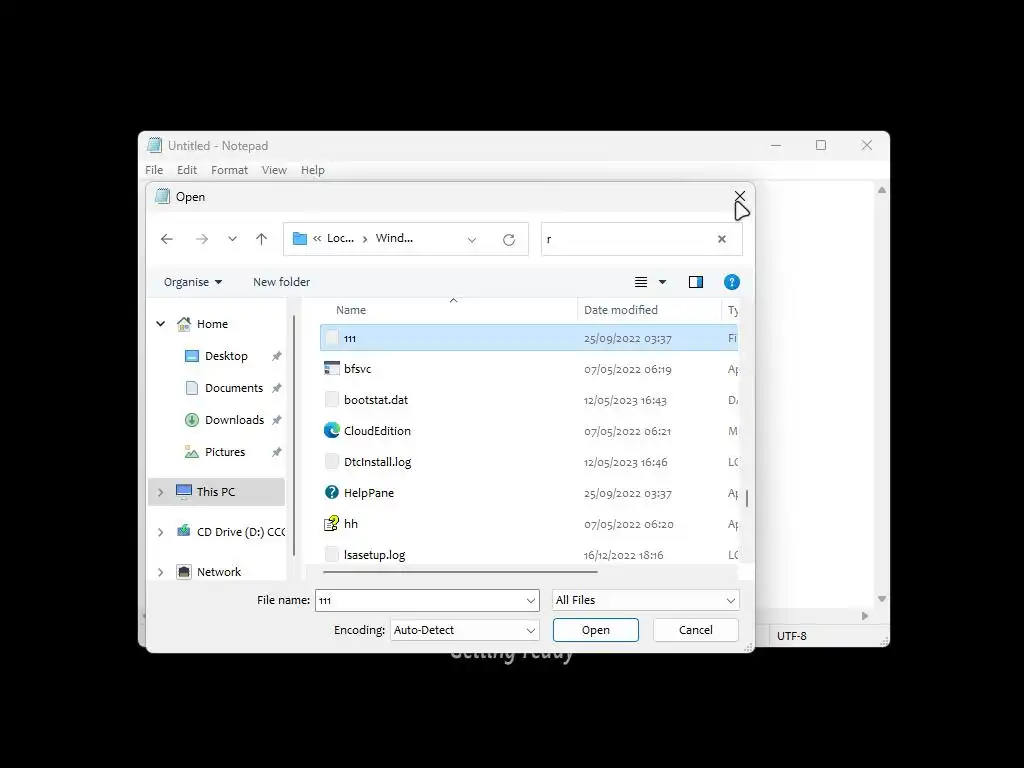The width and height of the screenshot is (1024, 768).
Task: Change view layout icon
Action: coord(641,282)
